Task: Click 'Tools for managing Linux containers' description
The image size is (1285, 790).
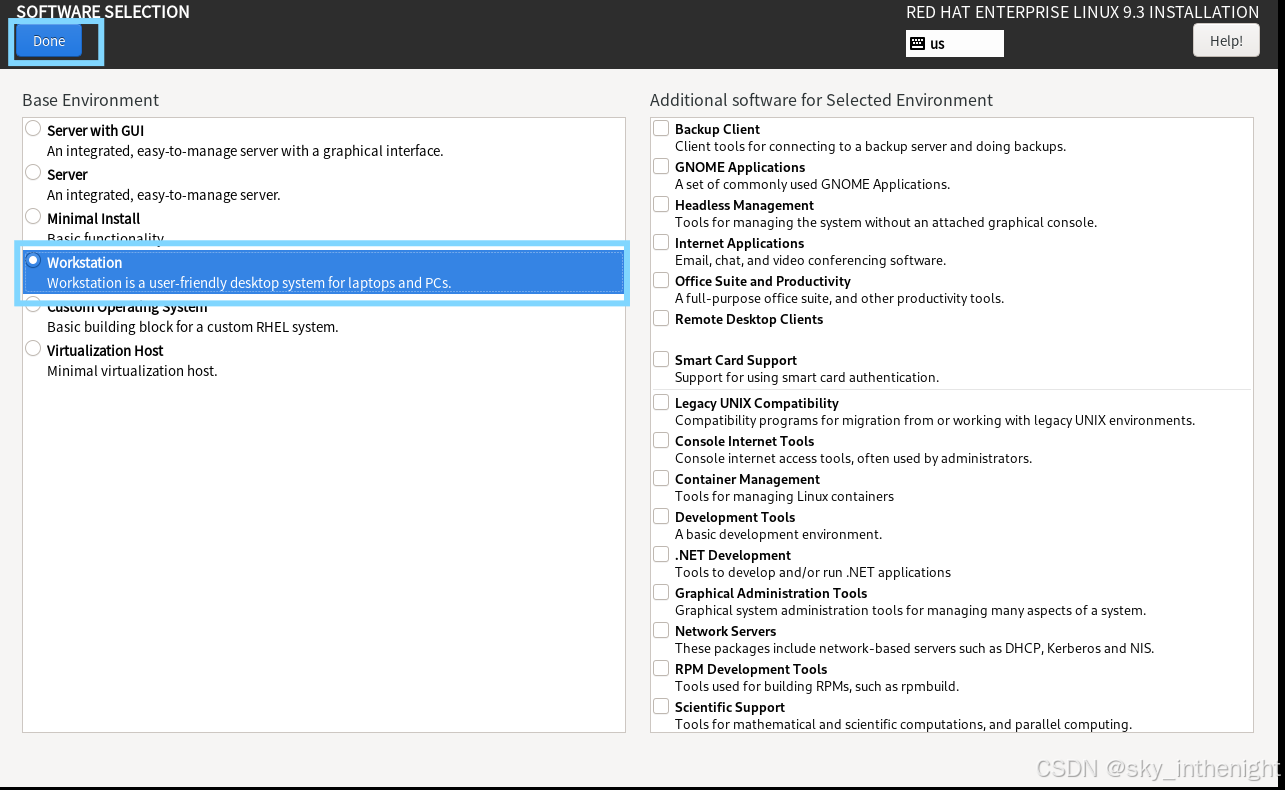Action: tap(784, 496)
